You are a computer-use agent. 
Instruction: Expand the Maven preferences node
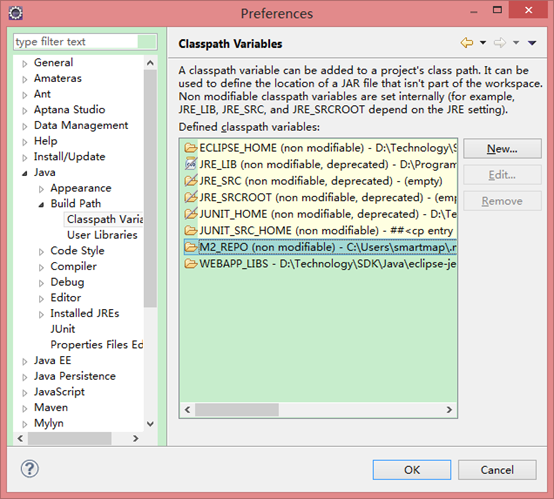[x=24, y=409]
